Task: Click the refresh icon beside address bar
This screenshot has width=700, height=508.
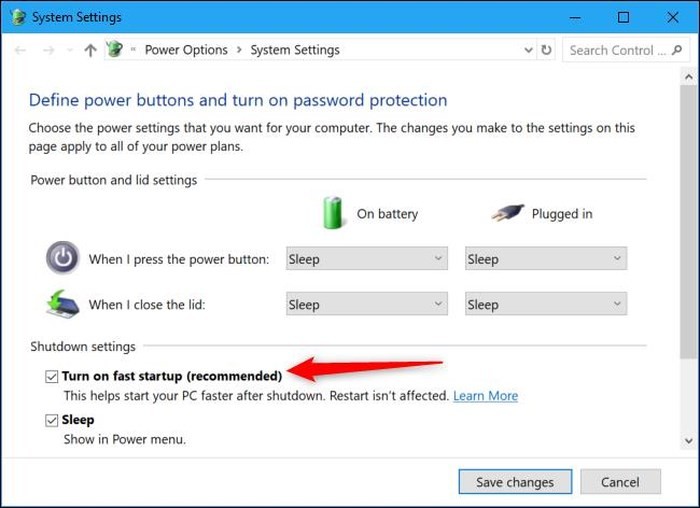Action: pyautogui.click(x=546, y=50)
